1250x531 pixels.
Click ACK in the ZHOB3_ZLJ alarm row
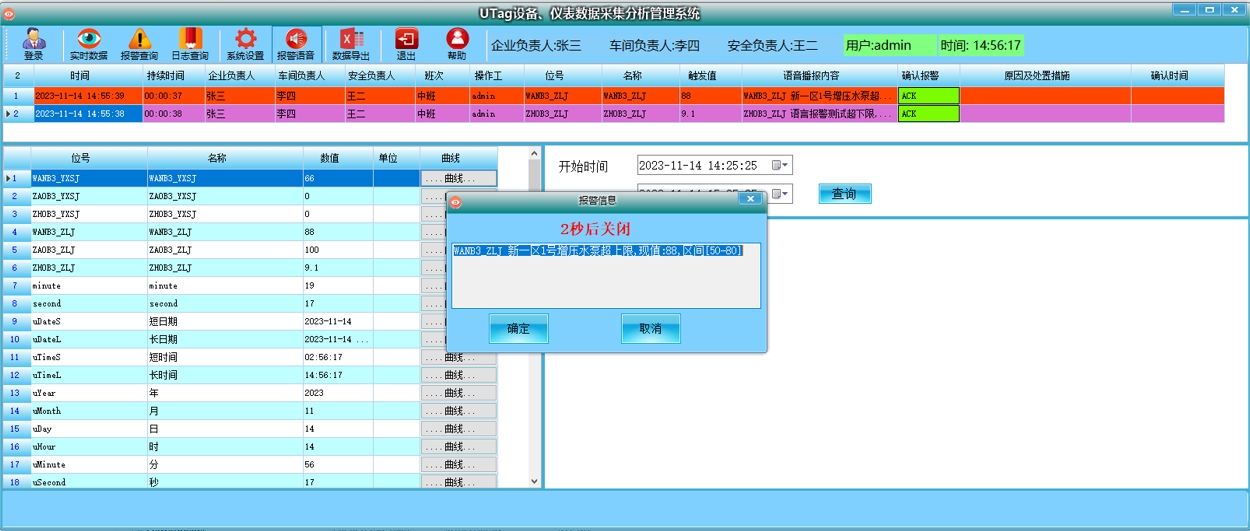coord(928,114)
